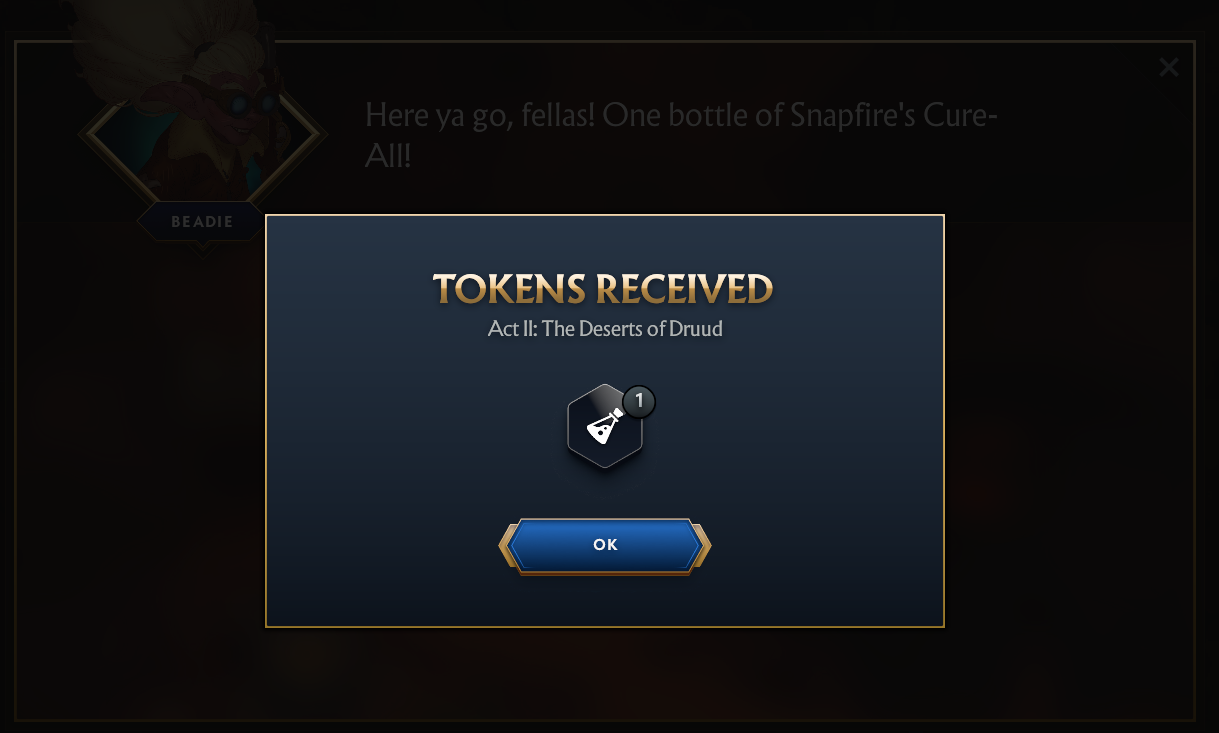This screenshot has width=1219, height=733.
Task: Click the hexagon edge of the token
Action: click(x=573, y=427)
